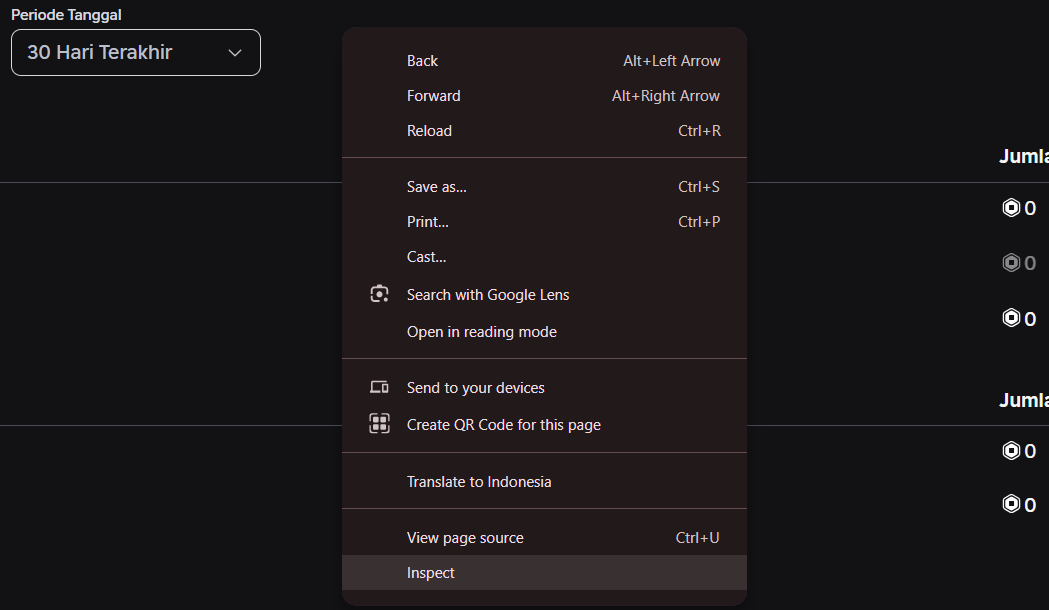Click the chevron on the period selector
Screen dimensions: 1049x610
[236, 52]
